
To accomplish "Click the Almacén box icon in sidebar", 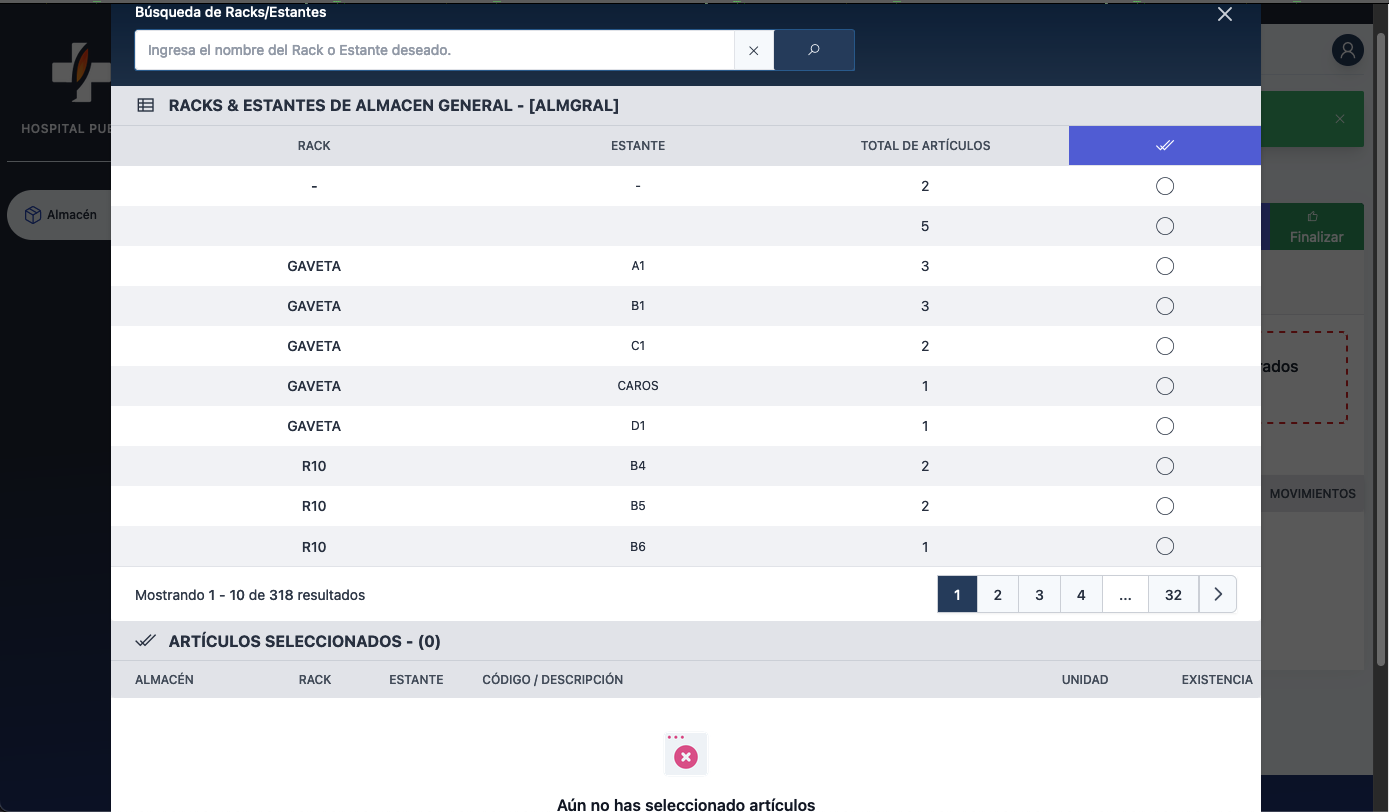I will coord(33,215).
